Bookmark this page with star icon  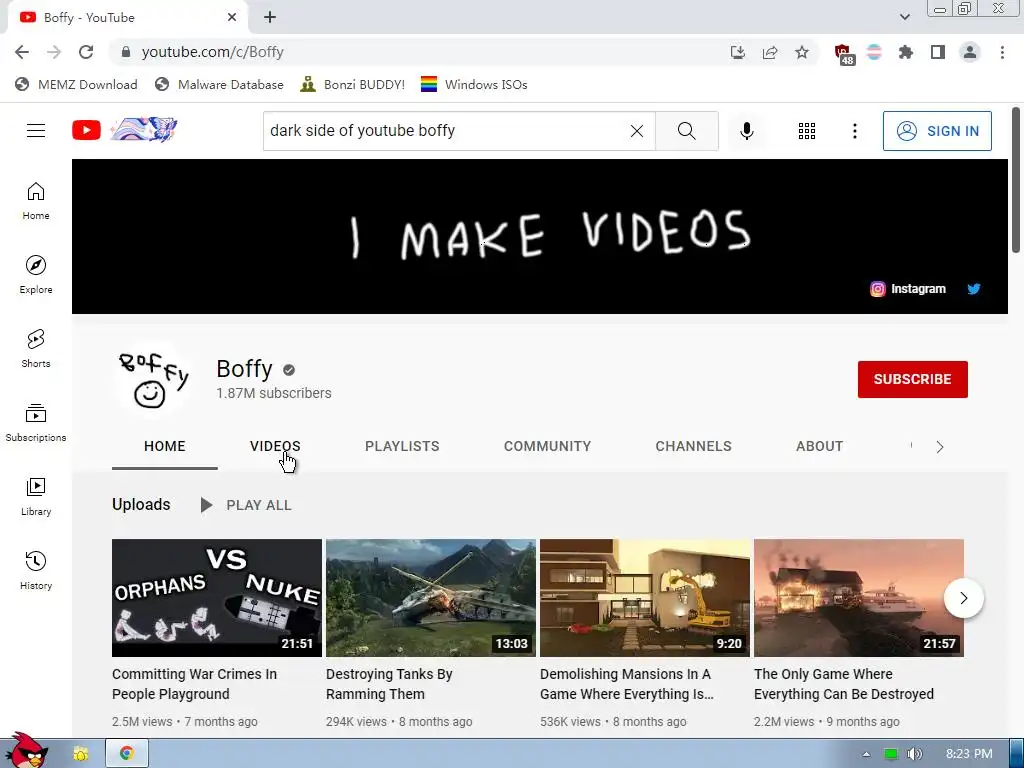point(802,52)
